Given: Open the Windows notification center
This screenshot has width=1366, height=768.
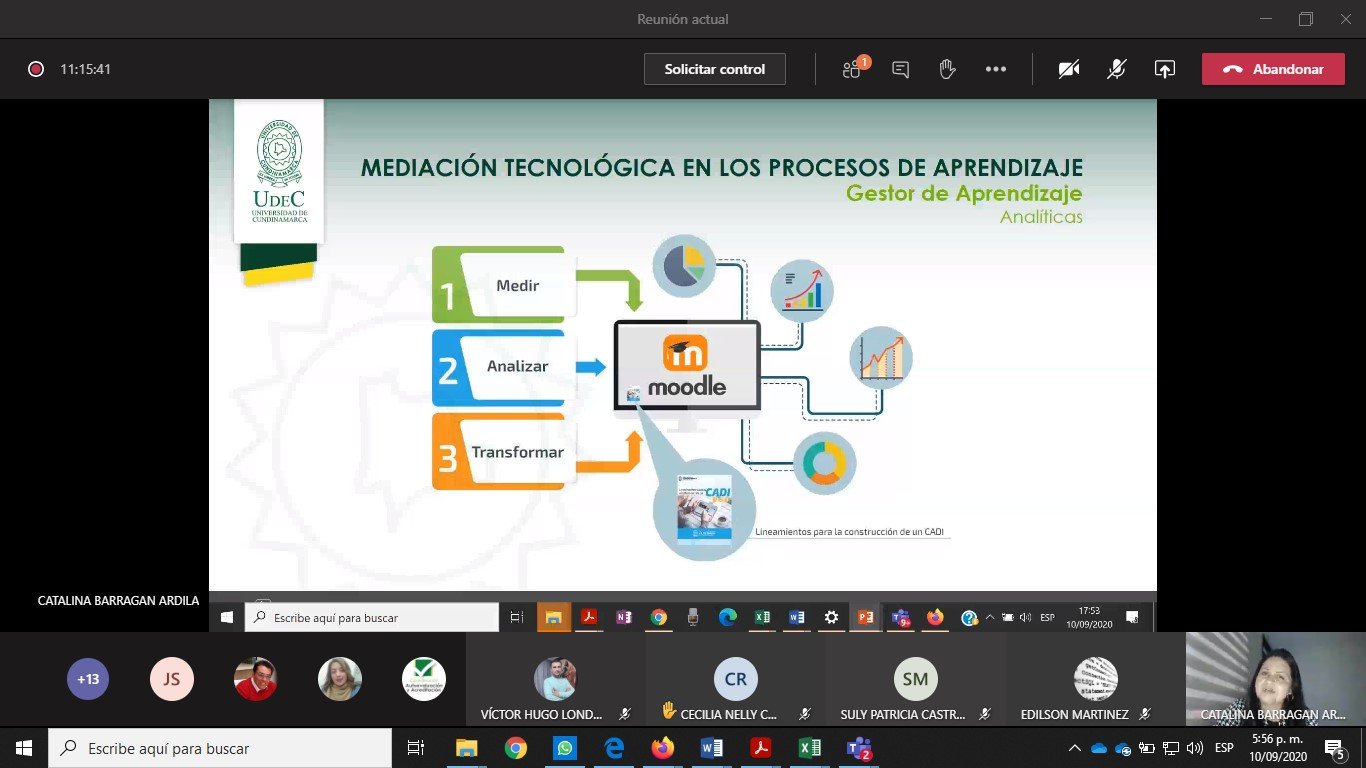Looking at the screenshot, I should (x=1334, y=748).
